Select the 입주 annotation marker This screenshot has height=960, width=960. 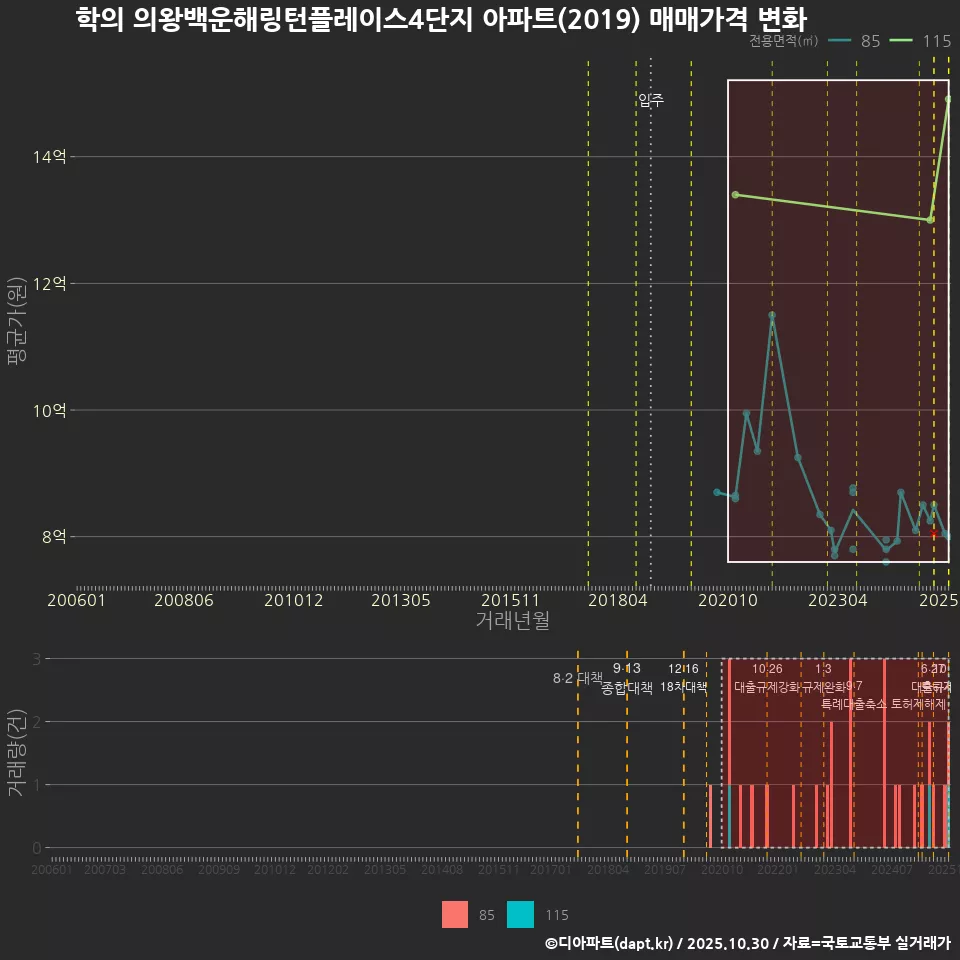pyautogui.click(x=651, y=99)
